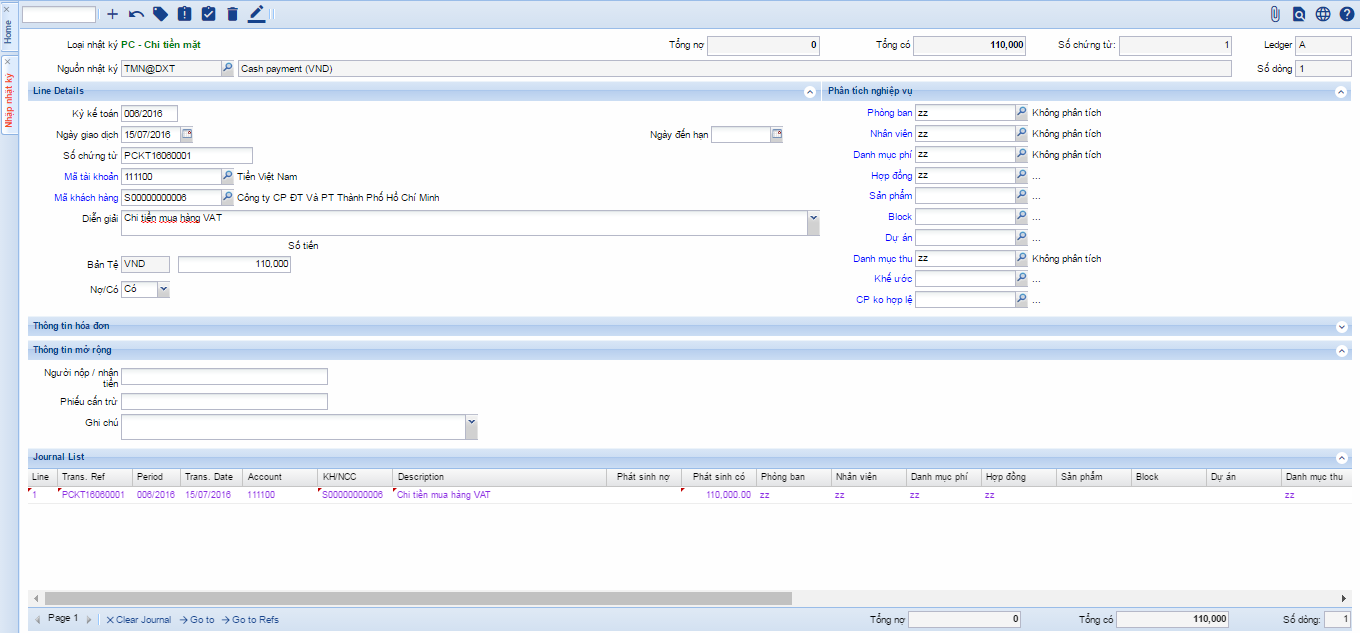Click the lookup magnifier for Dự án

pos(1021,238)
